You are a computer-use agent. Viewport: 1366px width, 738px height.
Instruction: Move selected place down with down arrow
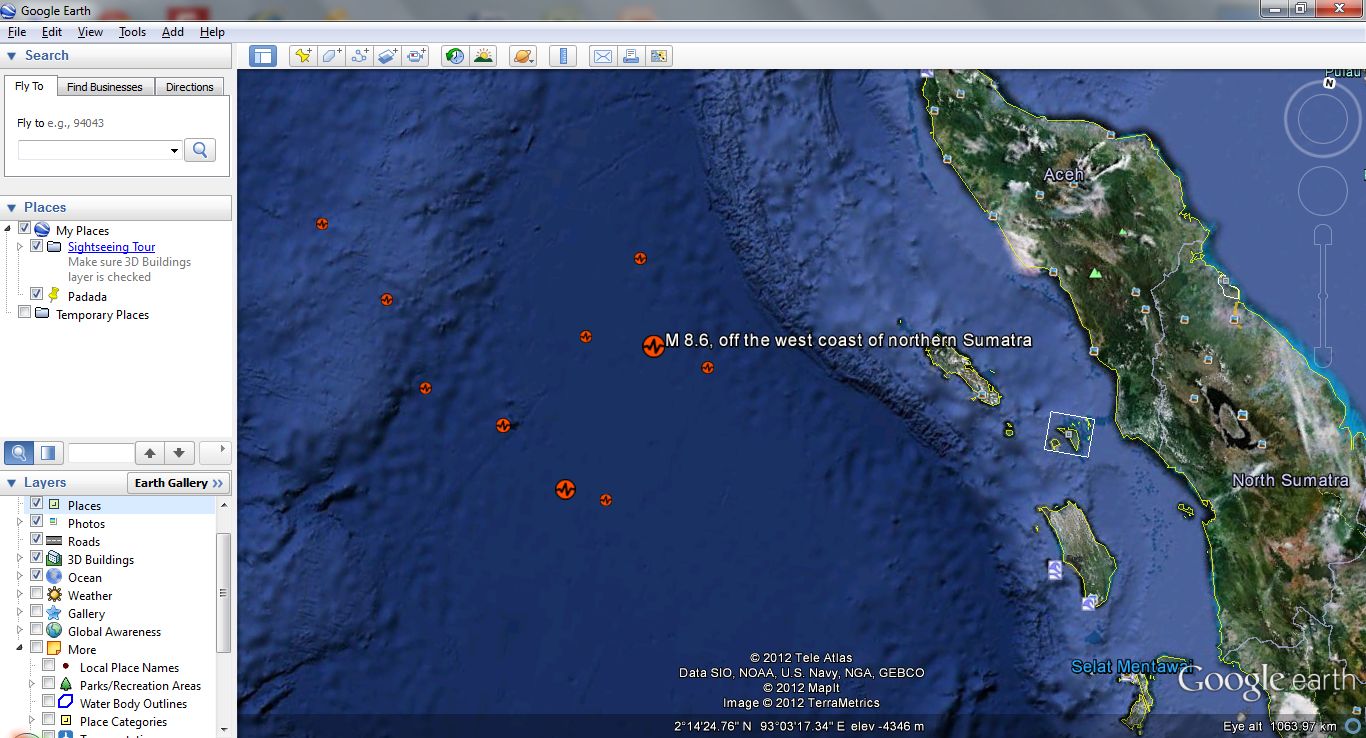pyautogui.click(x=178, y=453)
